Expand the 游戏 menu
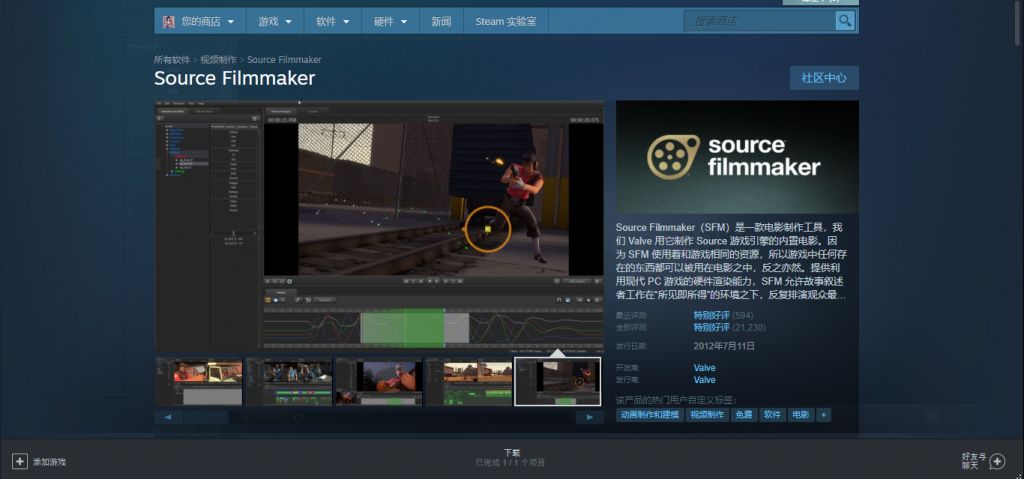Viewport: 1024px width, 479px height. pos(275,21)
